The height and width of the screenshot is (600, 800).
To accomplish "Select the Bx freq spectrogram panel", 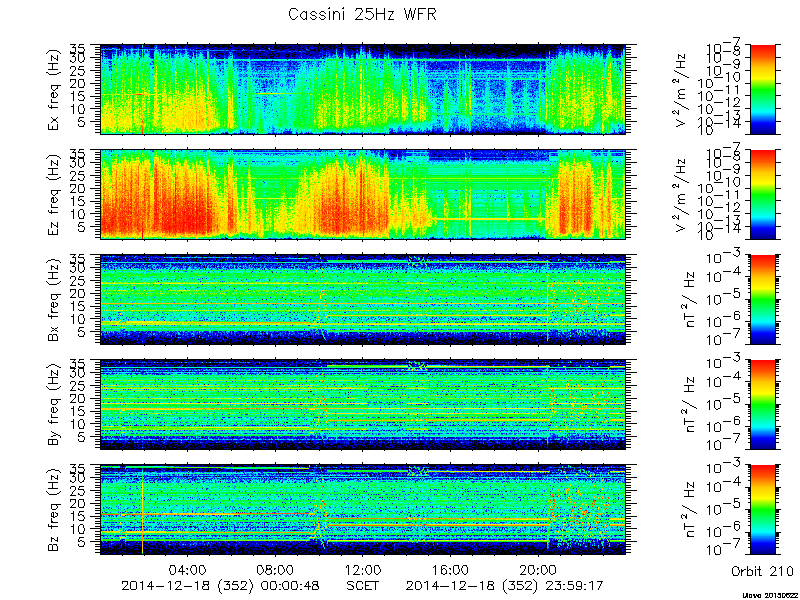I will point(363,299).
